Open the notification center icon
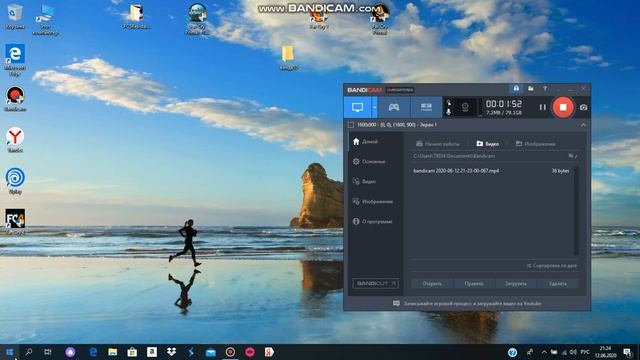This screenshot has width=640, height=360. pos(628,352)
